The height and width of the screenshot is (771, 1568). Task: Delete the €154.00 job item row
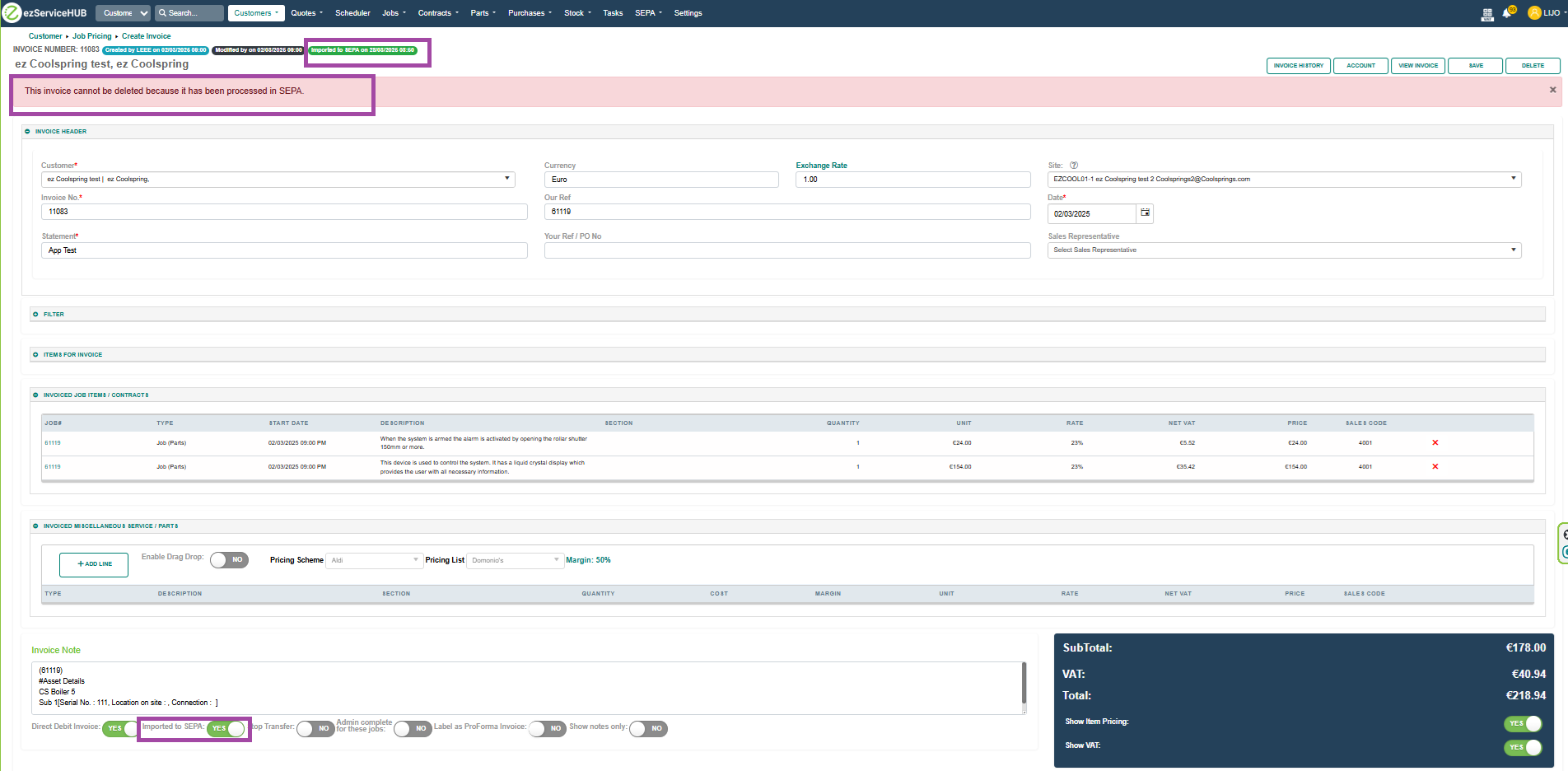(x=1435, y=467)
